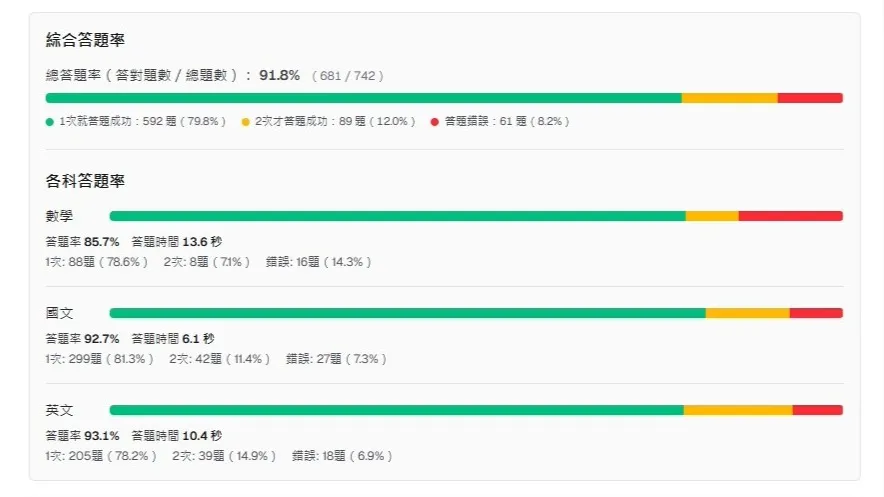Viewport: 884px width, 497px height.
Task: Click the green portion of 數學 bar
Action: (x=397, y=216)
